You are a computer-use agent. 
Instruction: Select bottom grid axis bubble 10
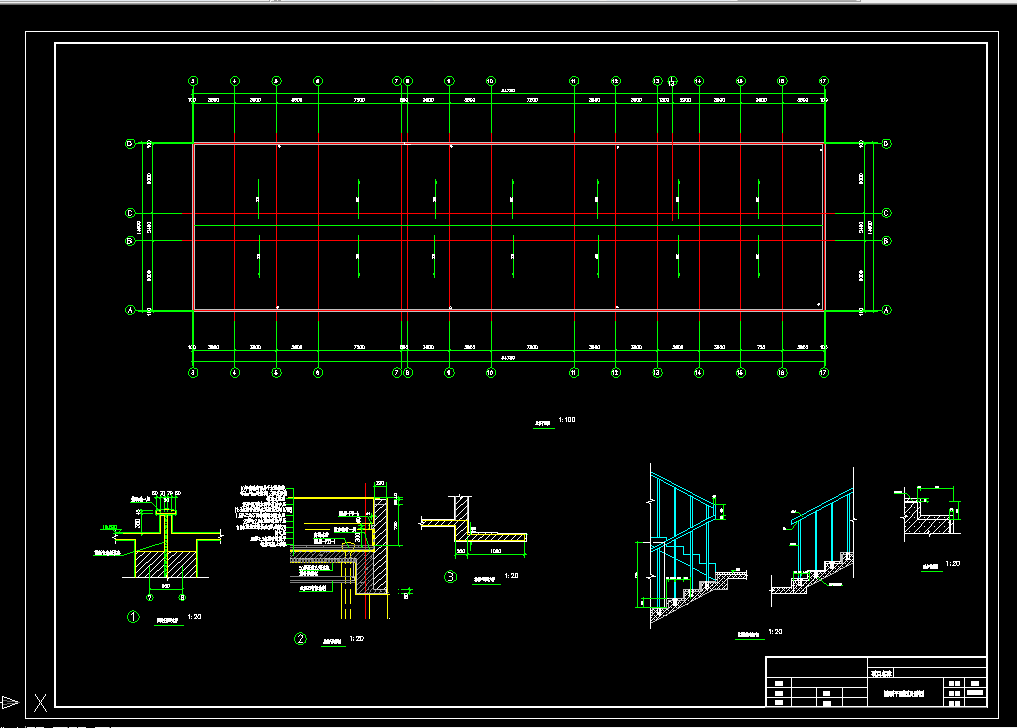490,372
